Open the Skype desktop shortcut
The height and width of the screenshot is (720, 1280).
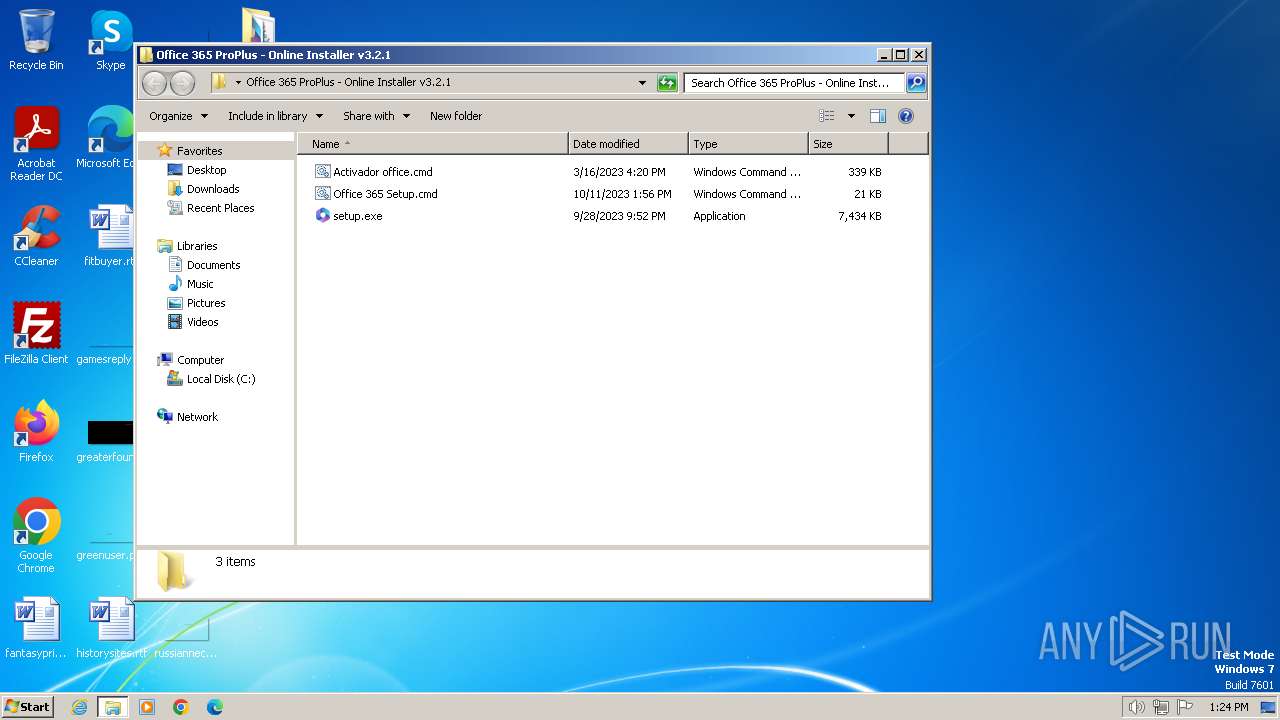click(110, 40)
